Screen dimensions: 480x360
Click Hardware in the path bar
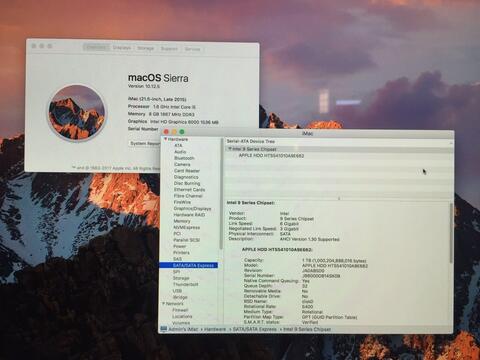(x=215, y=329)
